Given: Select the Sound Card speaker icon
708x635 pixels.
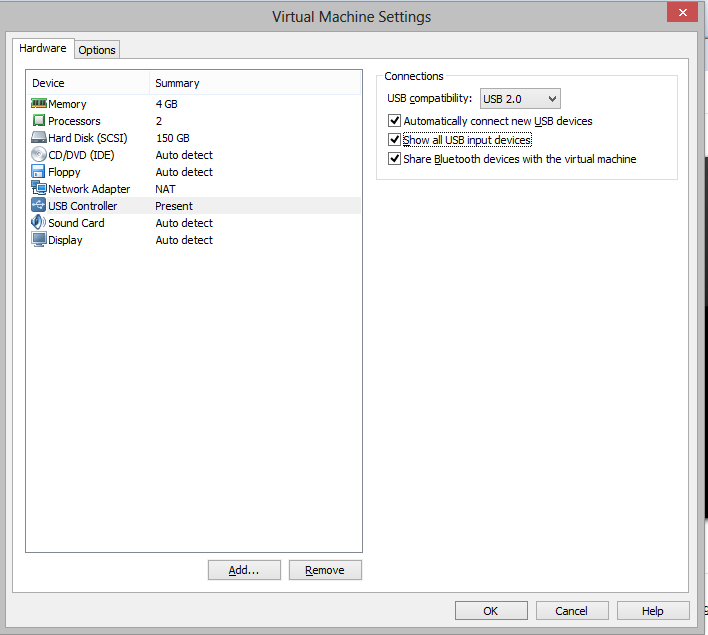Looking at the screenshot, I should tap(38, 222).
